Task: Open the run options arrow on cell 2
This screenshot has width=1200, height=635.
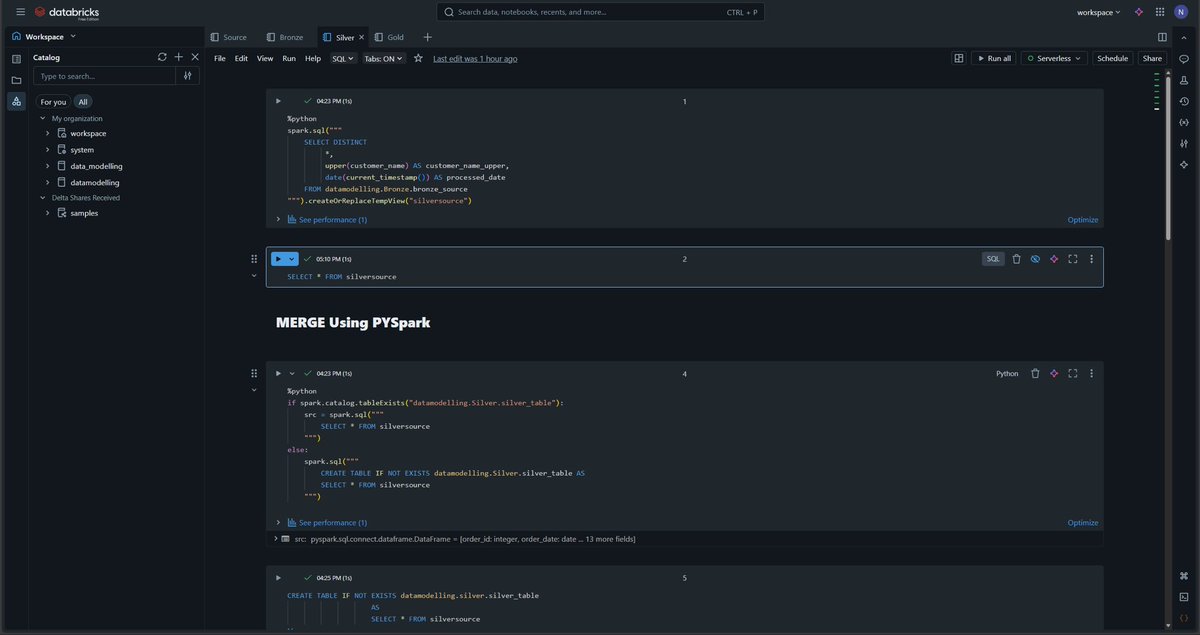Action: 292,259
